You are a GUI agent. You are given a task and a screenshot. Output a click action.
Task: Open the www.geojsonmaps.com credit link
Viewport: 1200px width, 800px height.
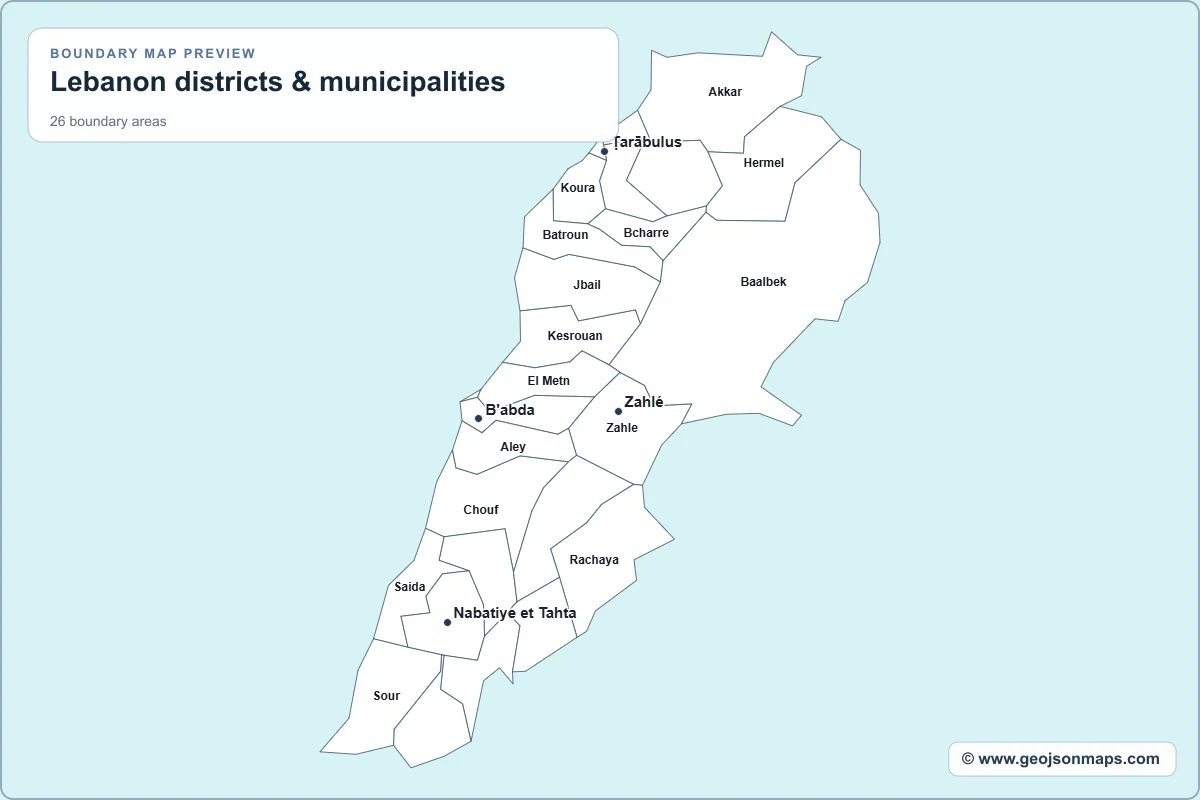(x=1061, y=759)
